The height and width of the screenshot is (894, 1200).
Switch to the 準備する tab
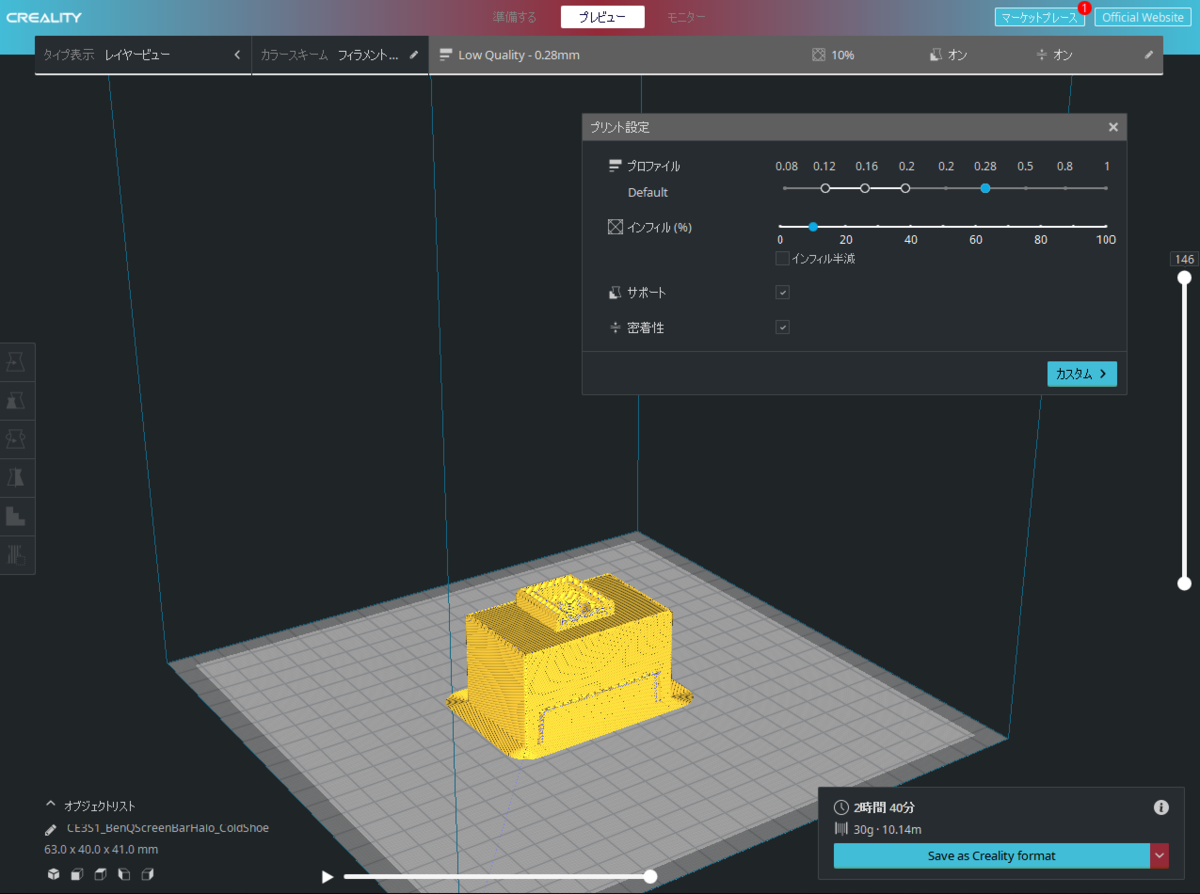point(515,17)
